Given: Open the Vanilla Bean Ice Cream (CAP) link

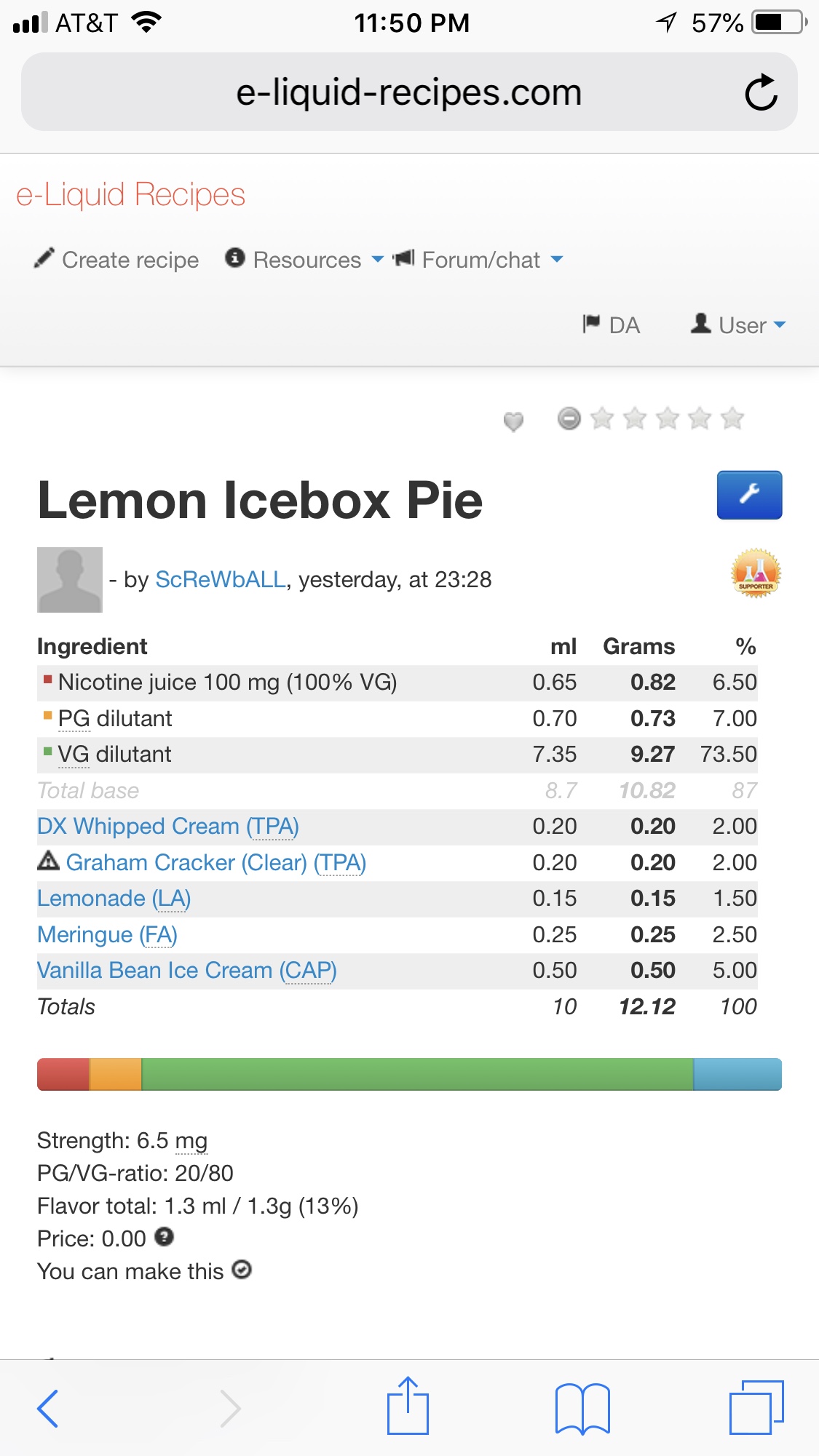Looking at the screenshot, I should [186, 970].
